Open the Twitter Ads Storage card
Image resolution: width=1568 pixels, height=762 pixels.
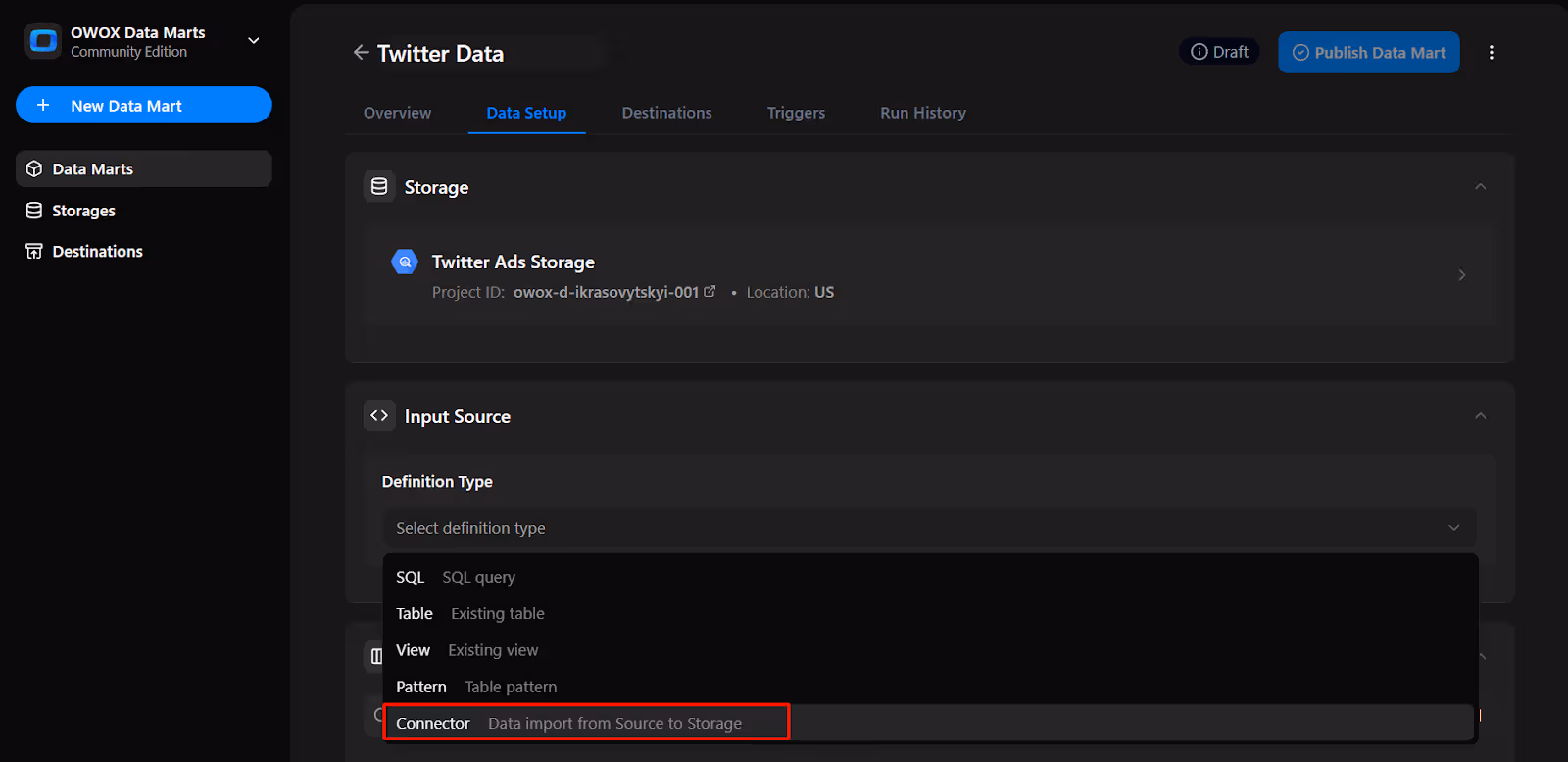click(x=928, y=275)
